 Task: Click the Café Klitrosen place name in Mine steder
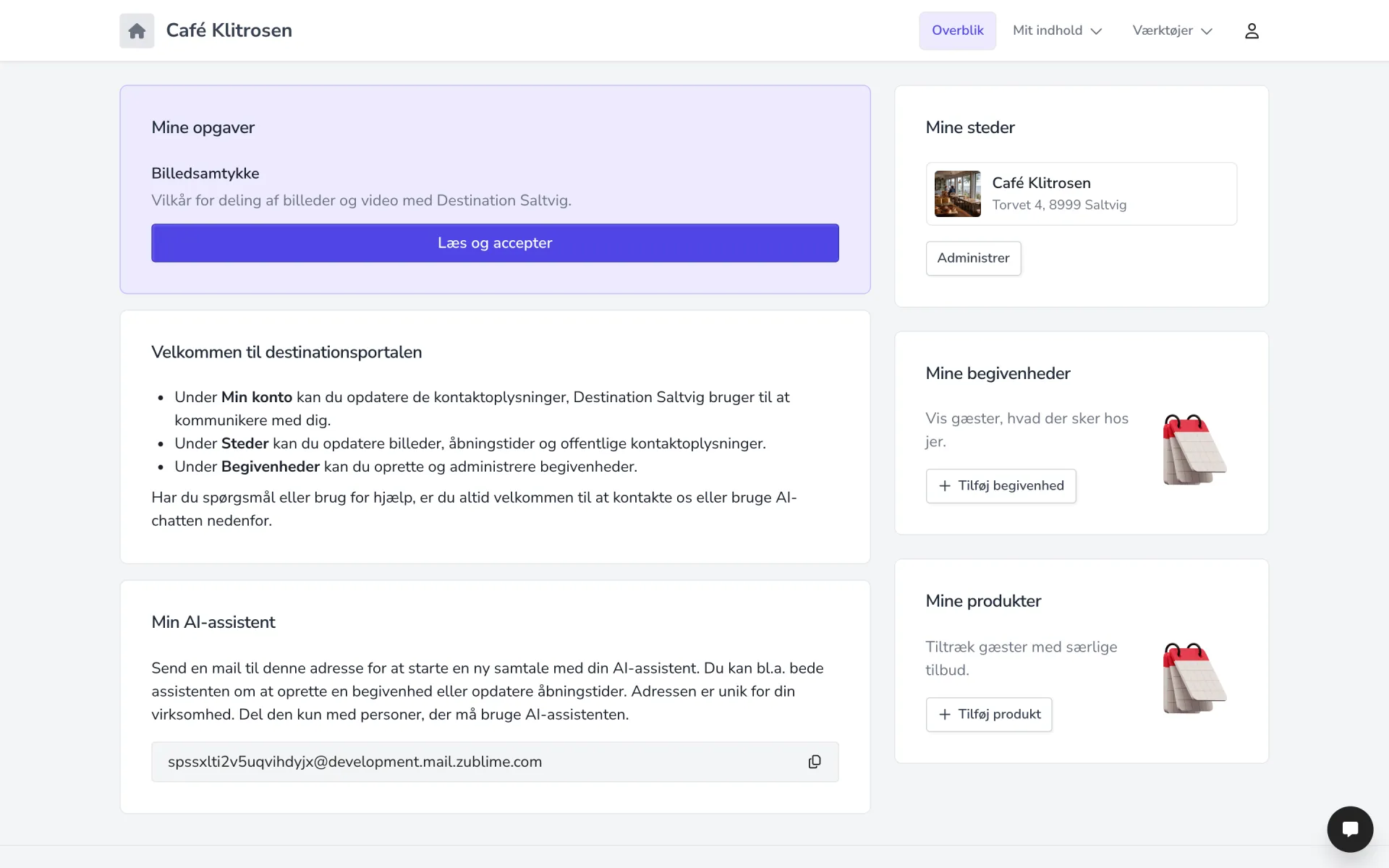point(1041,183)
